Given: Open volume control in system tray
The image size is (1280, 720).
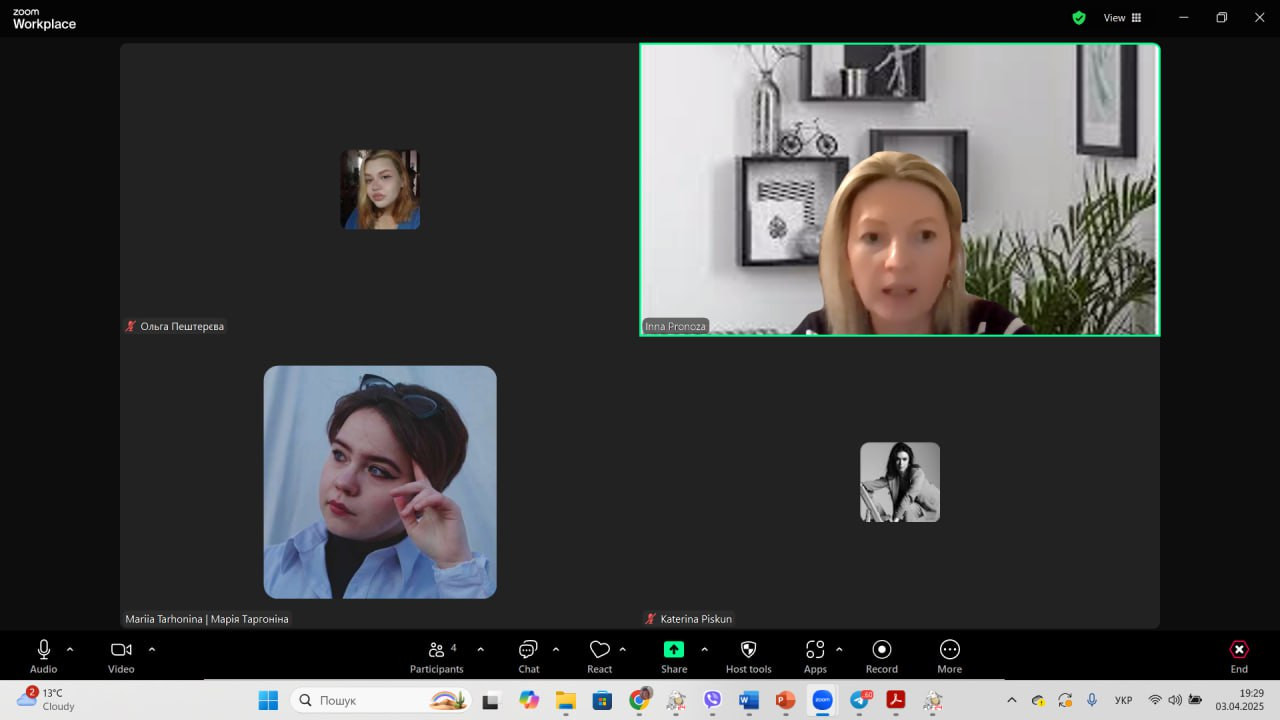Looking at the screenshot, I should pos(1175,700).
